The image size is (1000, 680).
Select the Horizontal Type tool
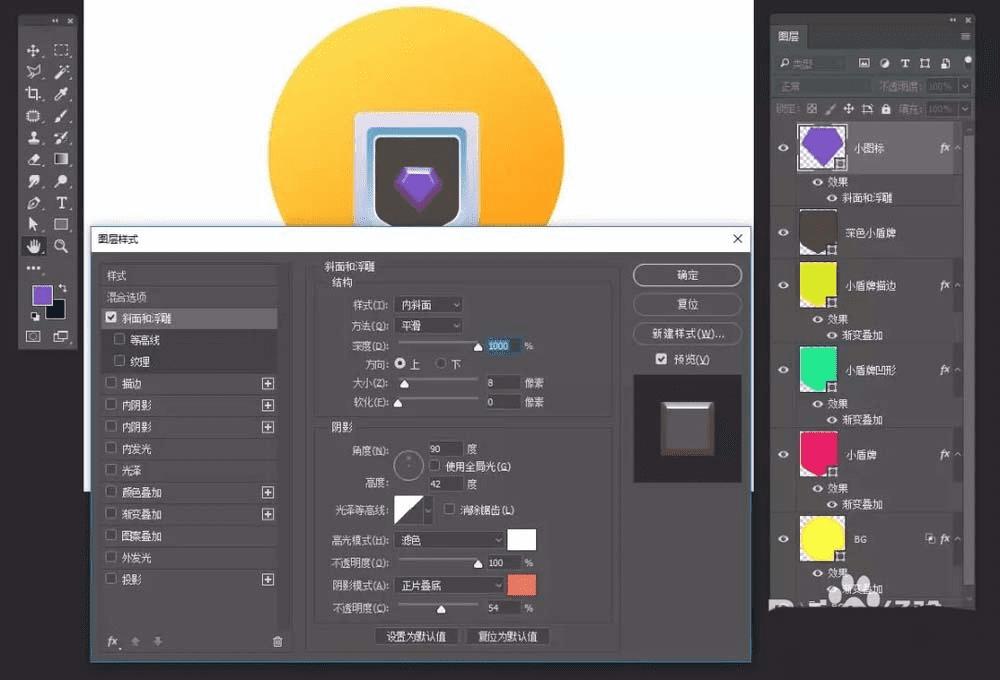pos(61,203)
